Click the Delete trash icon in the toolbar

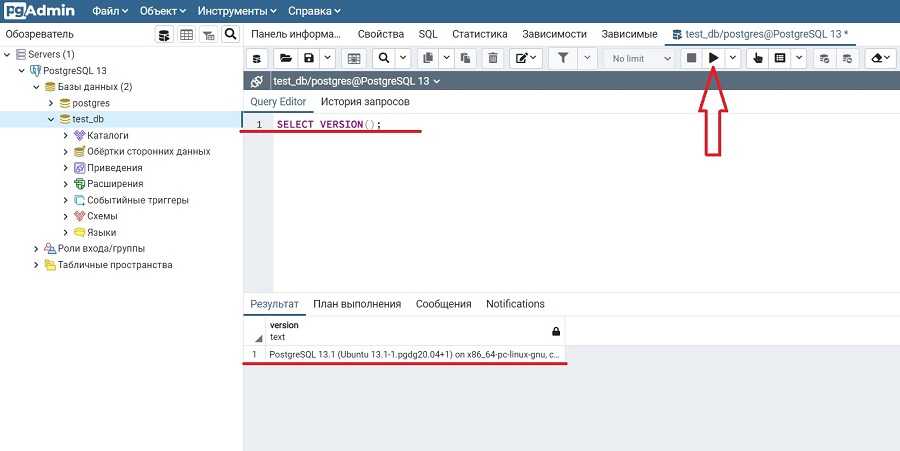click(x=492, y=58)
